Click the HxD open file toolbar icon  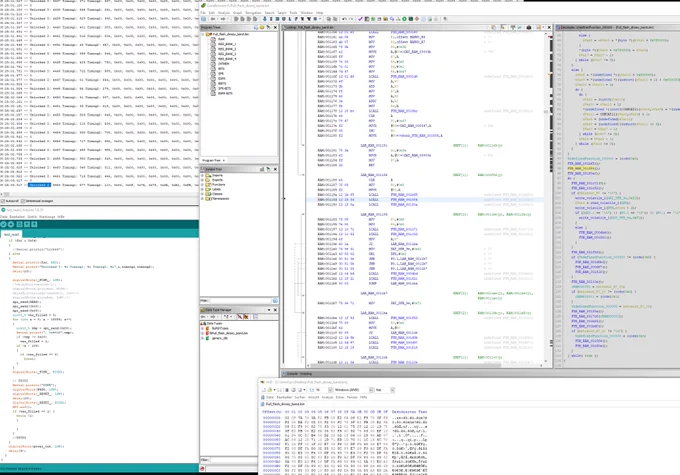point(269,390)
